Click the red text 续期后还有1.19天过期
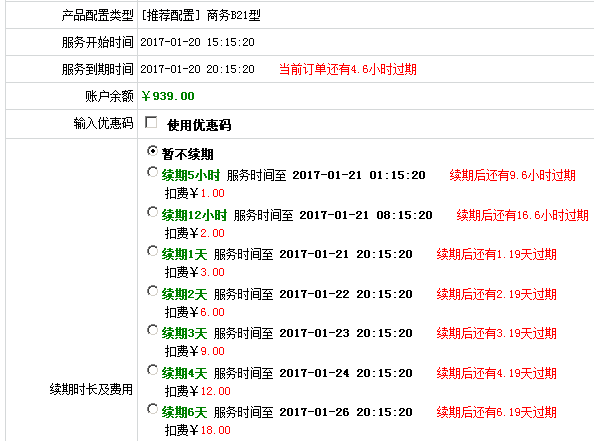Viewport: 594px width, 441px height. [497, 254]
